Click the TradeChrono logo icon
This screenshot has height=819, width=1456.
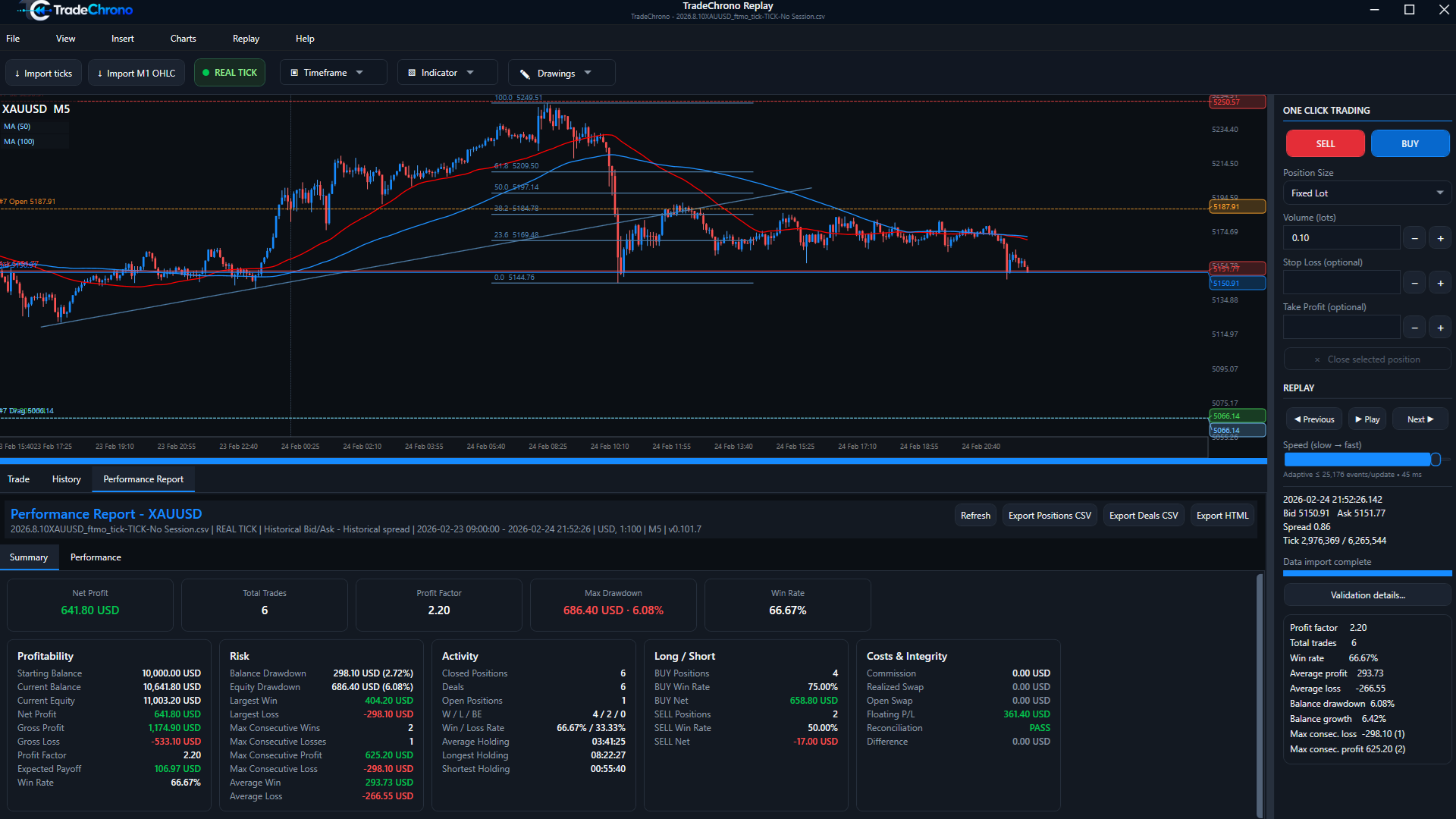[x=39, y=11]
